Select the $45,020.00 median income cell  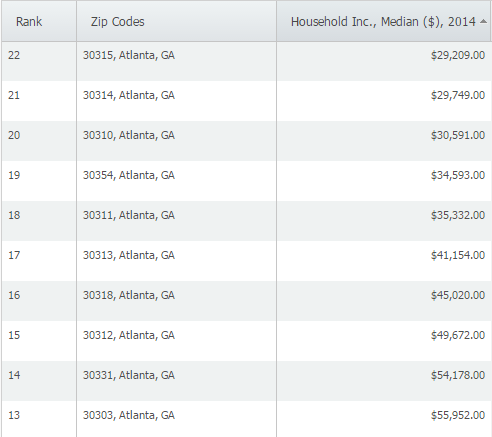pos(458,295)
